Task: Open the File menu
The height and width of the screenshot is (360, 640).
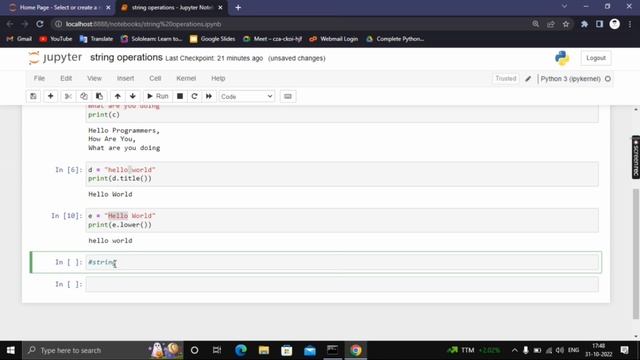Action: [x=39, y=78]
